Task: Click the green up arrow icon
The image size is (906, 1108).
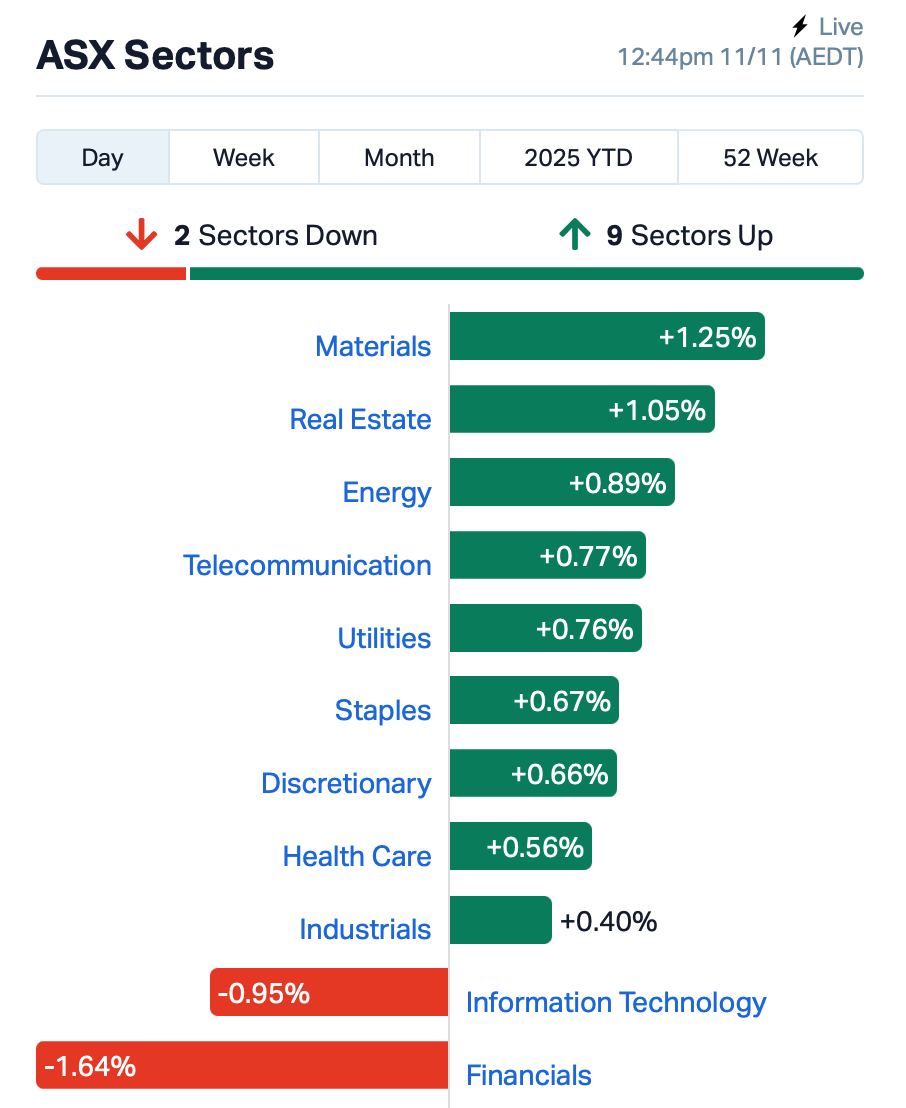Action: pos(574,236)
